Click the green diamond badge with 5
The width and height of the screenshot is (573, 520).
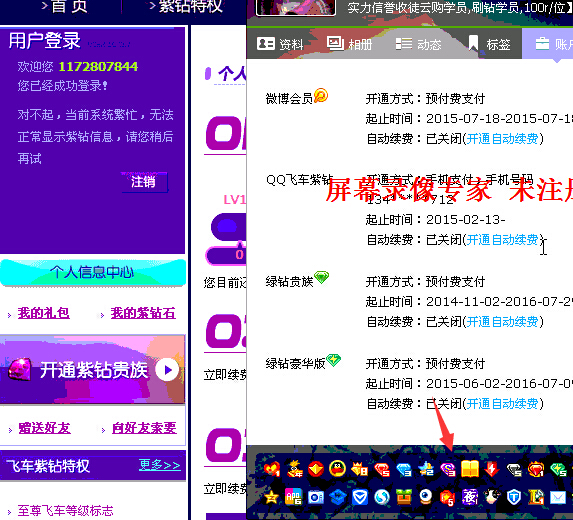[x=558, y=469]
